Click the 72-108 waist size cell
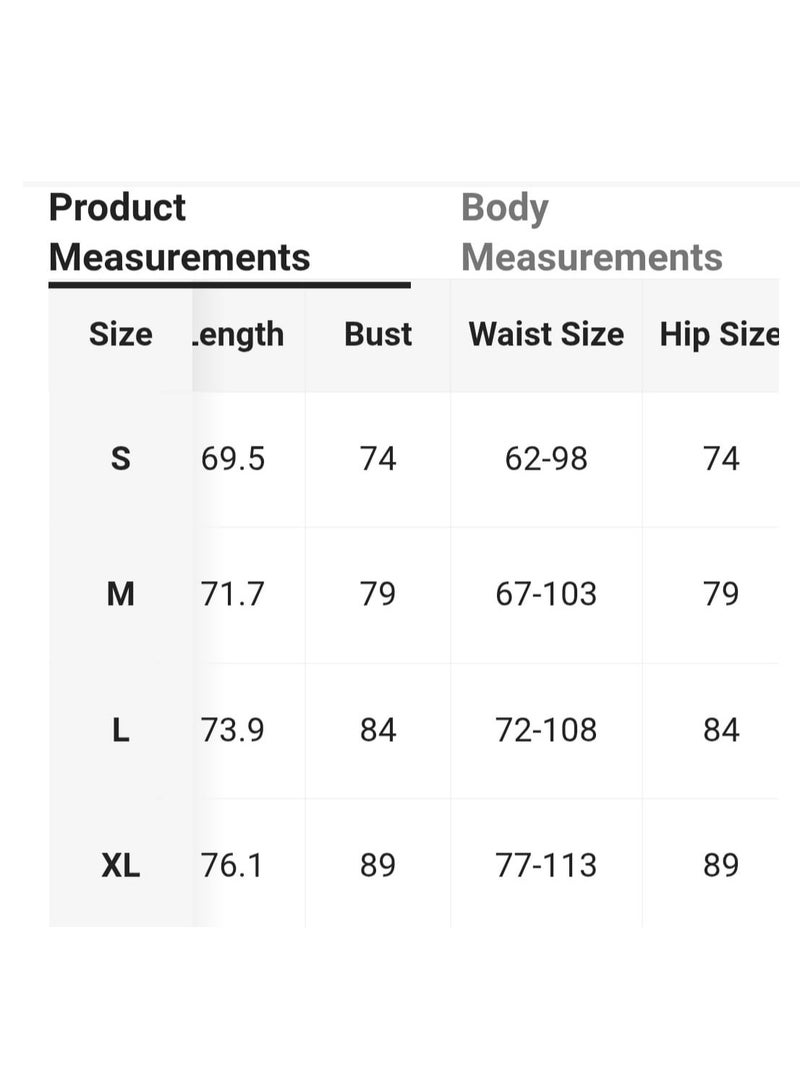Screen dimensions: 800x1092 (x=547, y=731)
